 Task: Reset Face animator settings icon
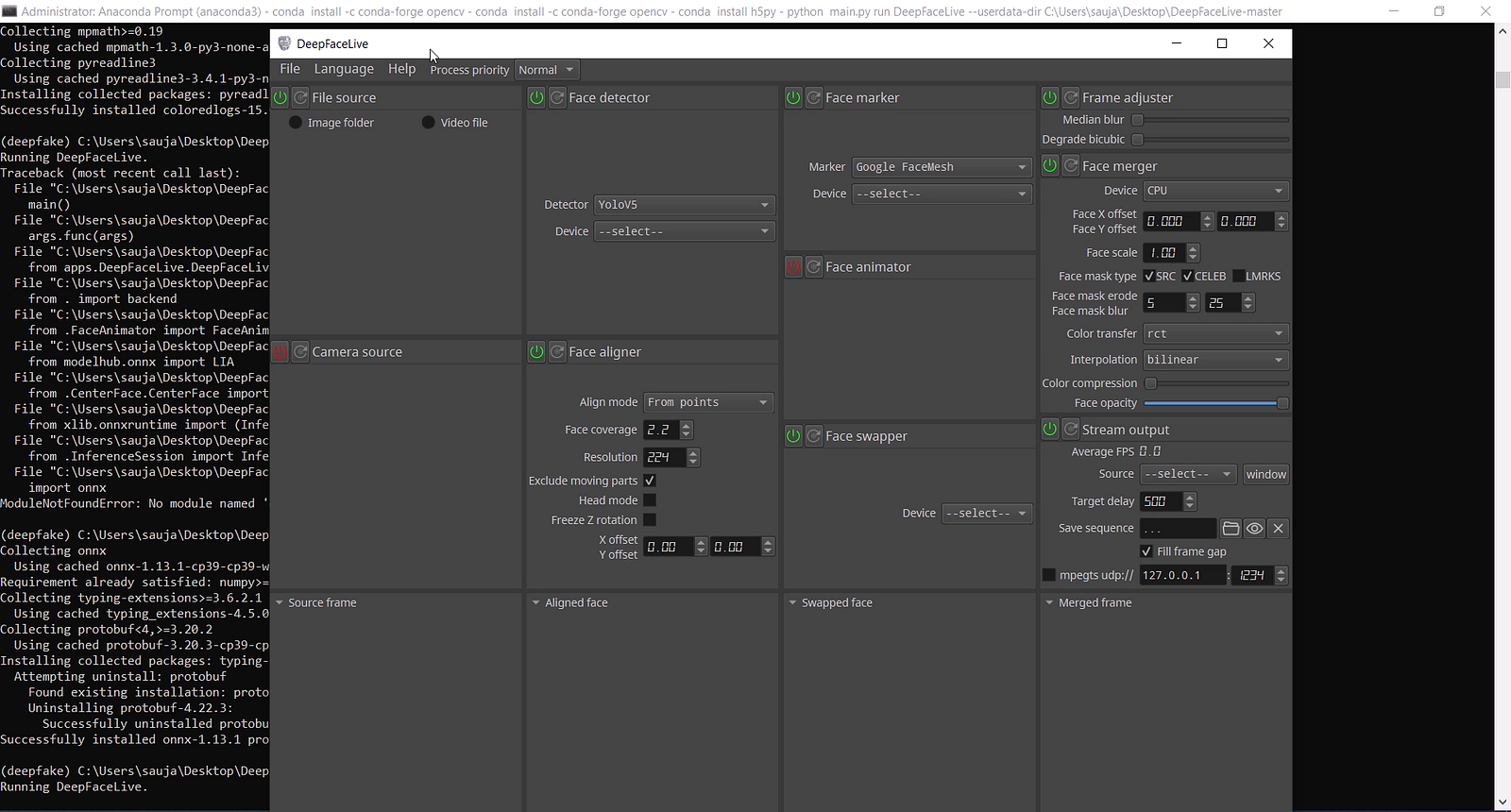pyautogui.click(x=814, y=267)
